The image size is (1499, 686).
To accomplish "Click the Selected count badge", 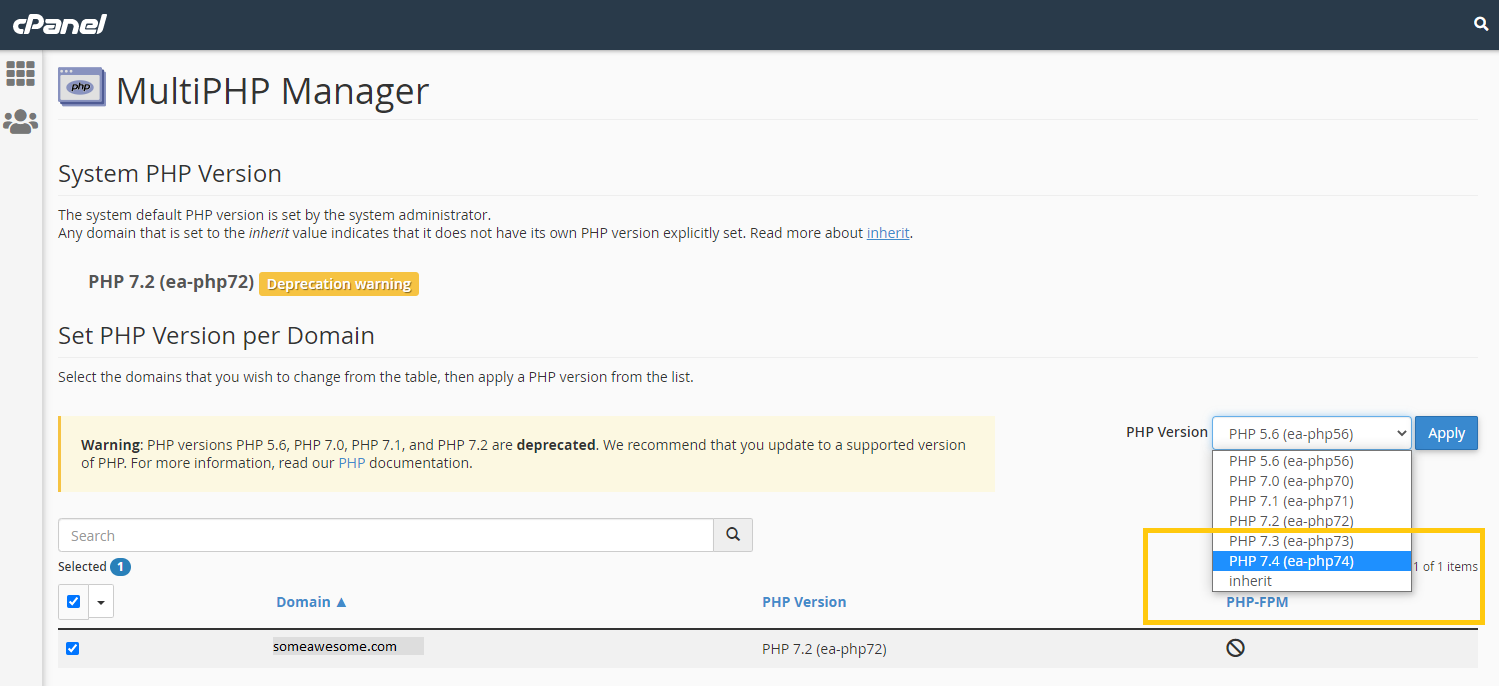I will click(x=120, y=567).
